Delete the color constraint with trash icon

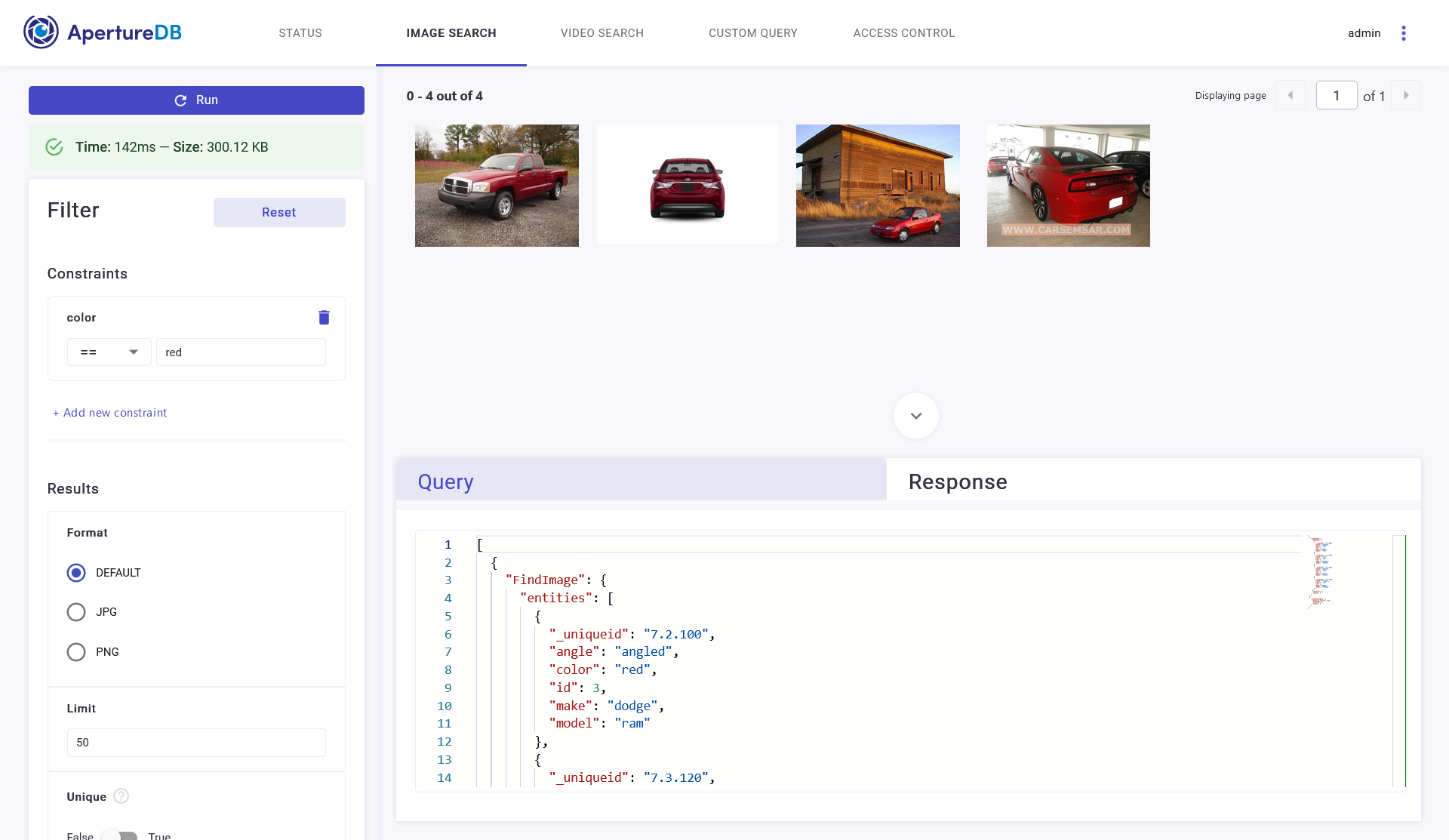point(324,317)
